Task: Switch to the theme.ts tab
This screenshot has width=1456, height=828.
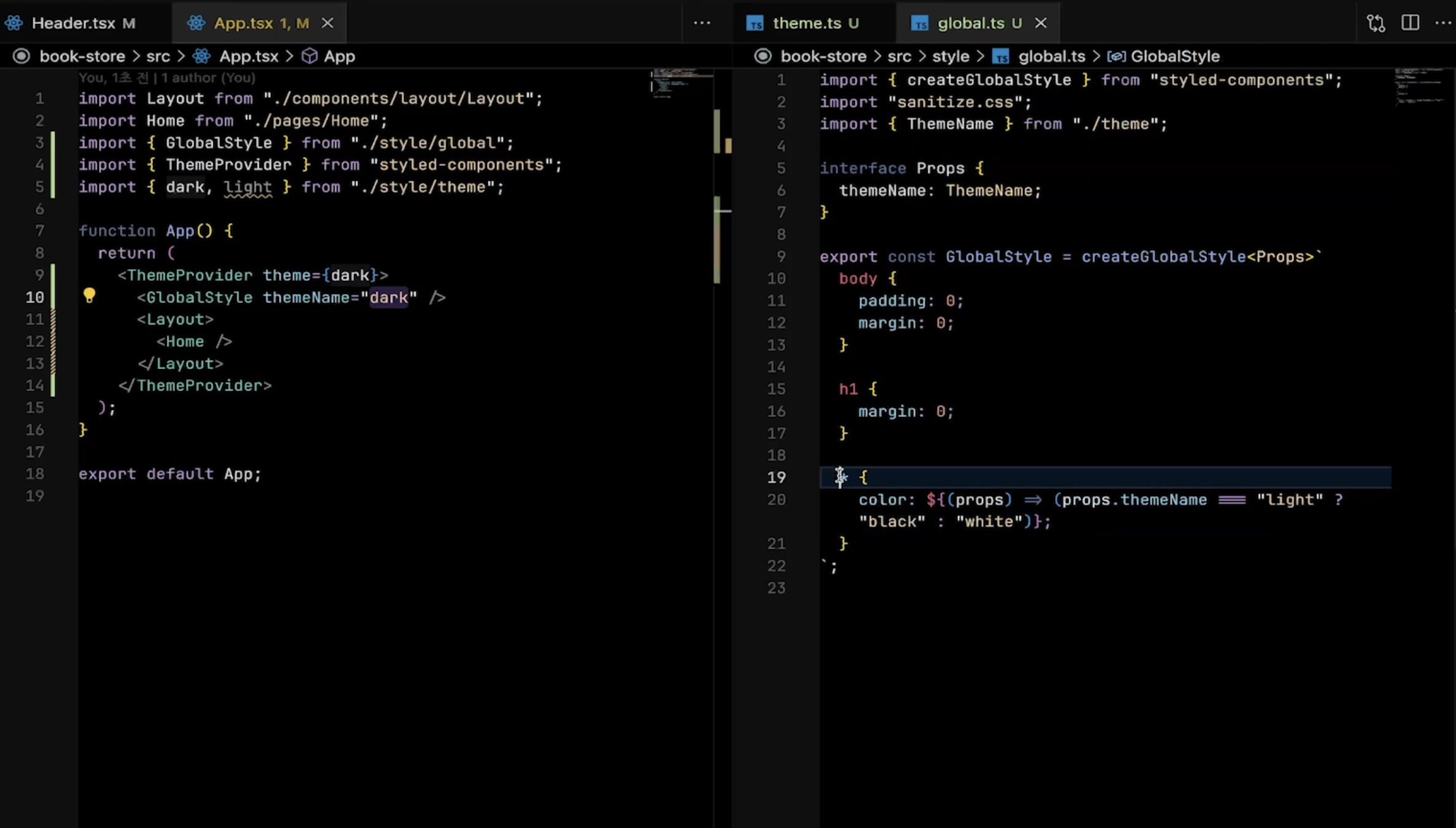Action: [x=806, y=23]
